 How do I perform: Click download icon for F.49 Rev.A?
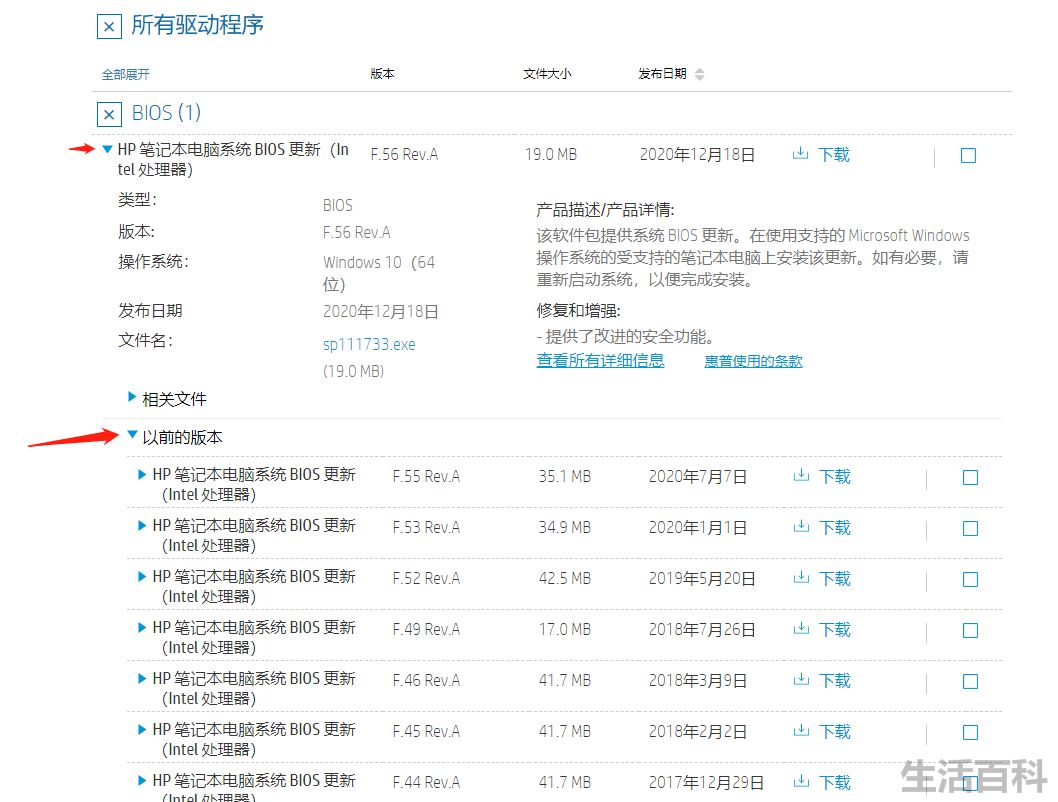point(801,629)
